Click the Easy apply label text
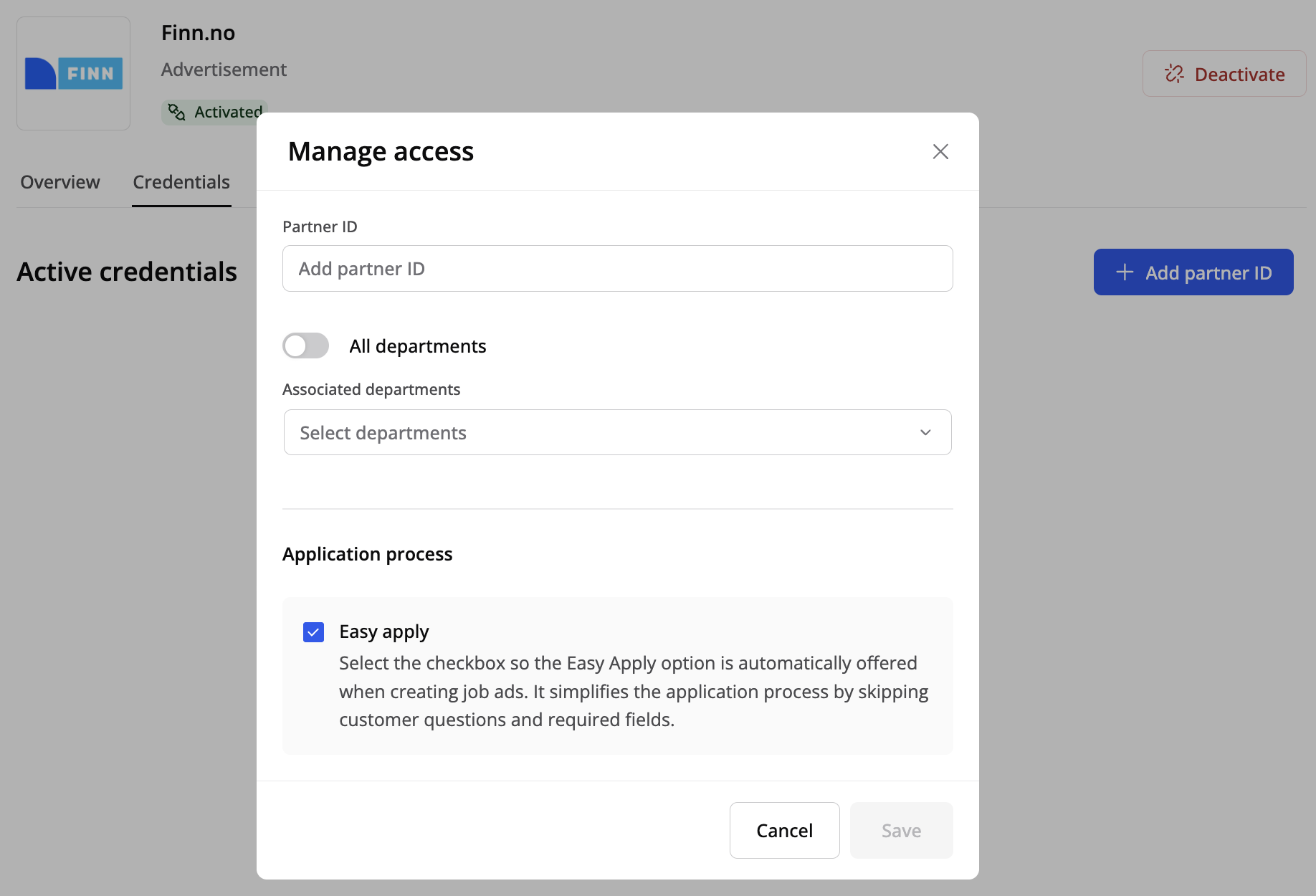This screenshot has width=1316, height=896. pyautogui.click(x=383, y=632)
